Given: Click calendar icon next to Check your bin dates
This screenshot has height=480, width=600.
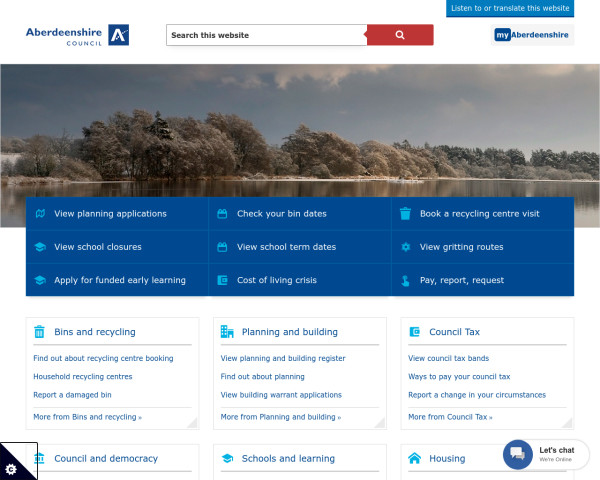Looking at the screenshot, I should 222,214.
